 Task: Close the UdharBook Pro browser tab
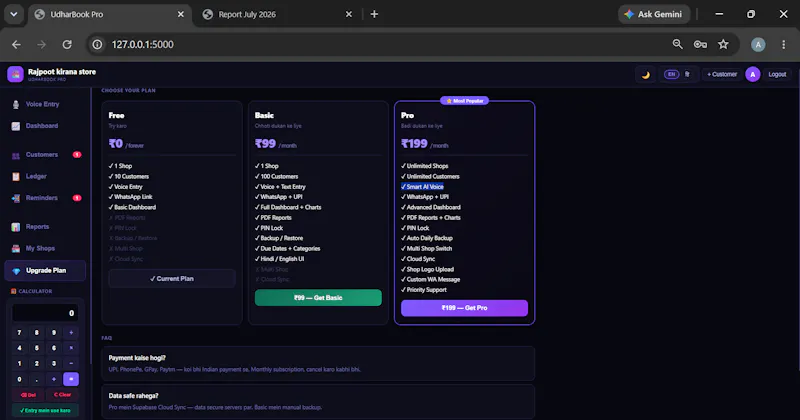pos(181,14)
